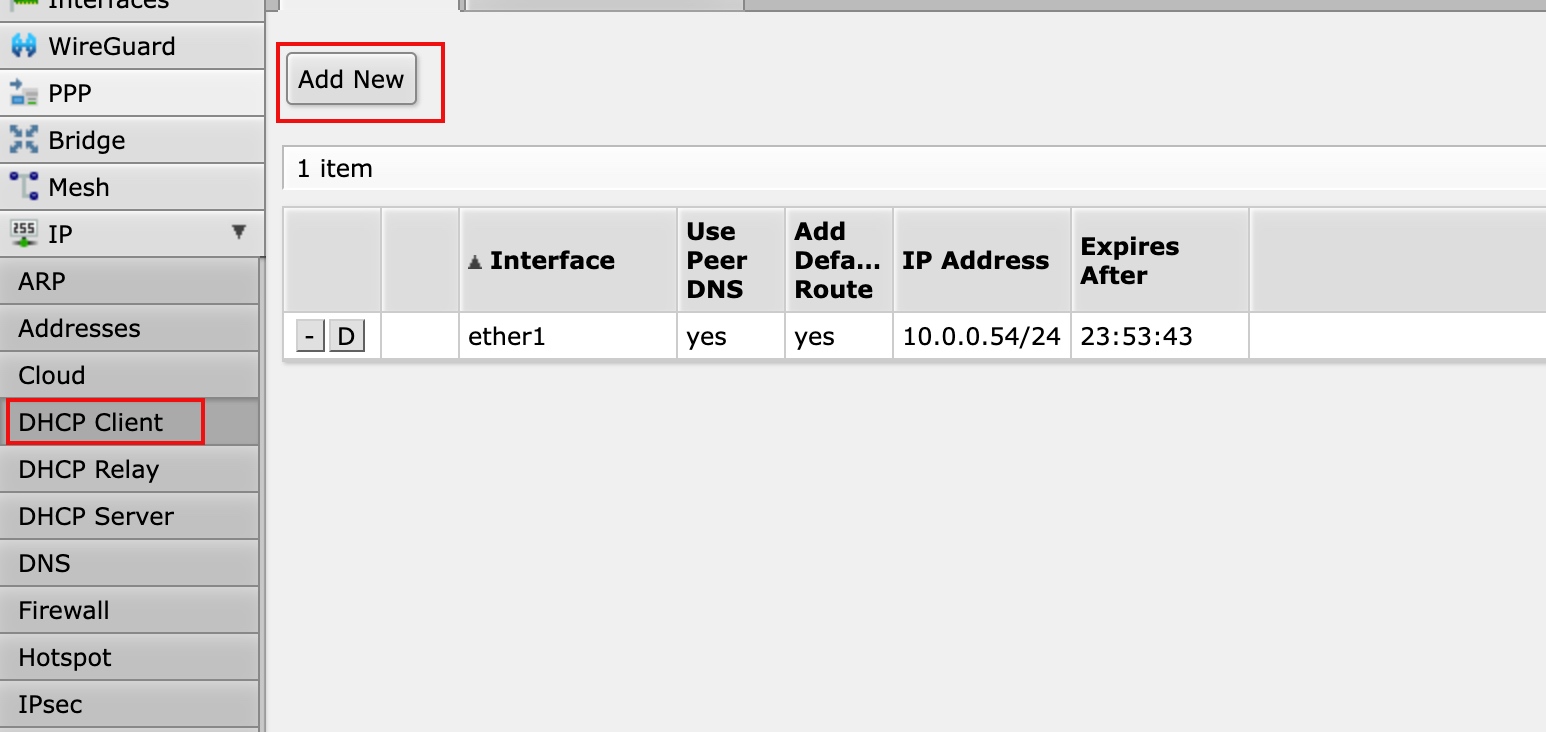The height and width of the screenshot is (732, 1546).
Task: Click the PPP icon in sidebar
Action: [x=23, y=93]
